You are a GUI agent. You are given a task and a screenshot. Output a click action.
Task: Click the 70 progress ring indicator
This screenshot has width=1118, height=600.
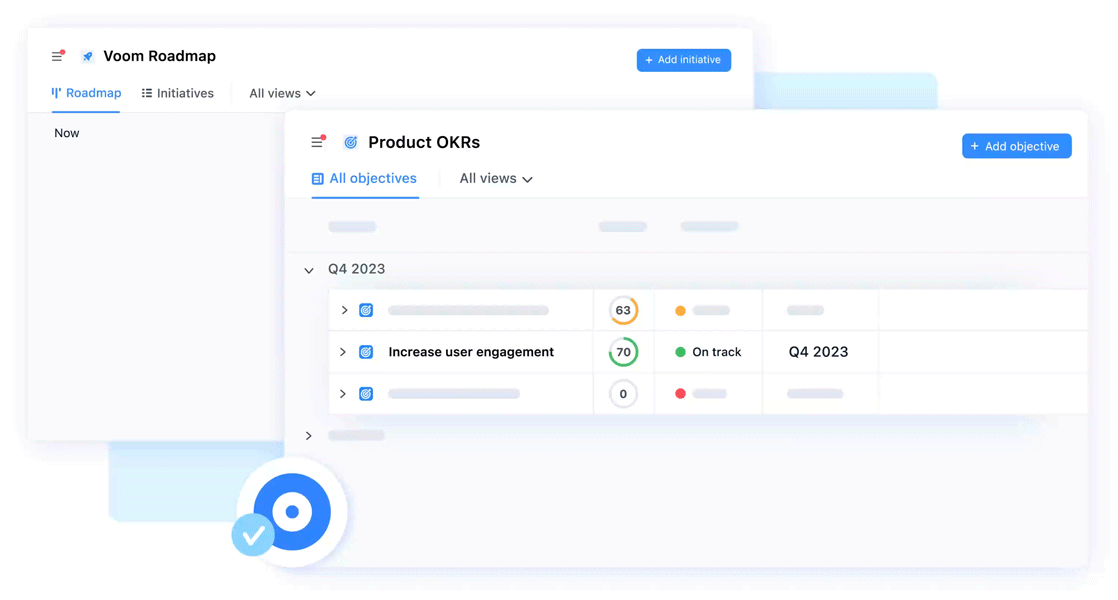[623, 352]
